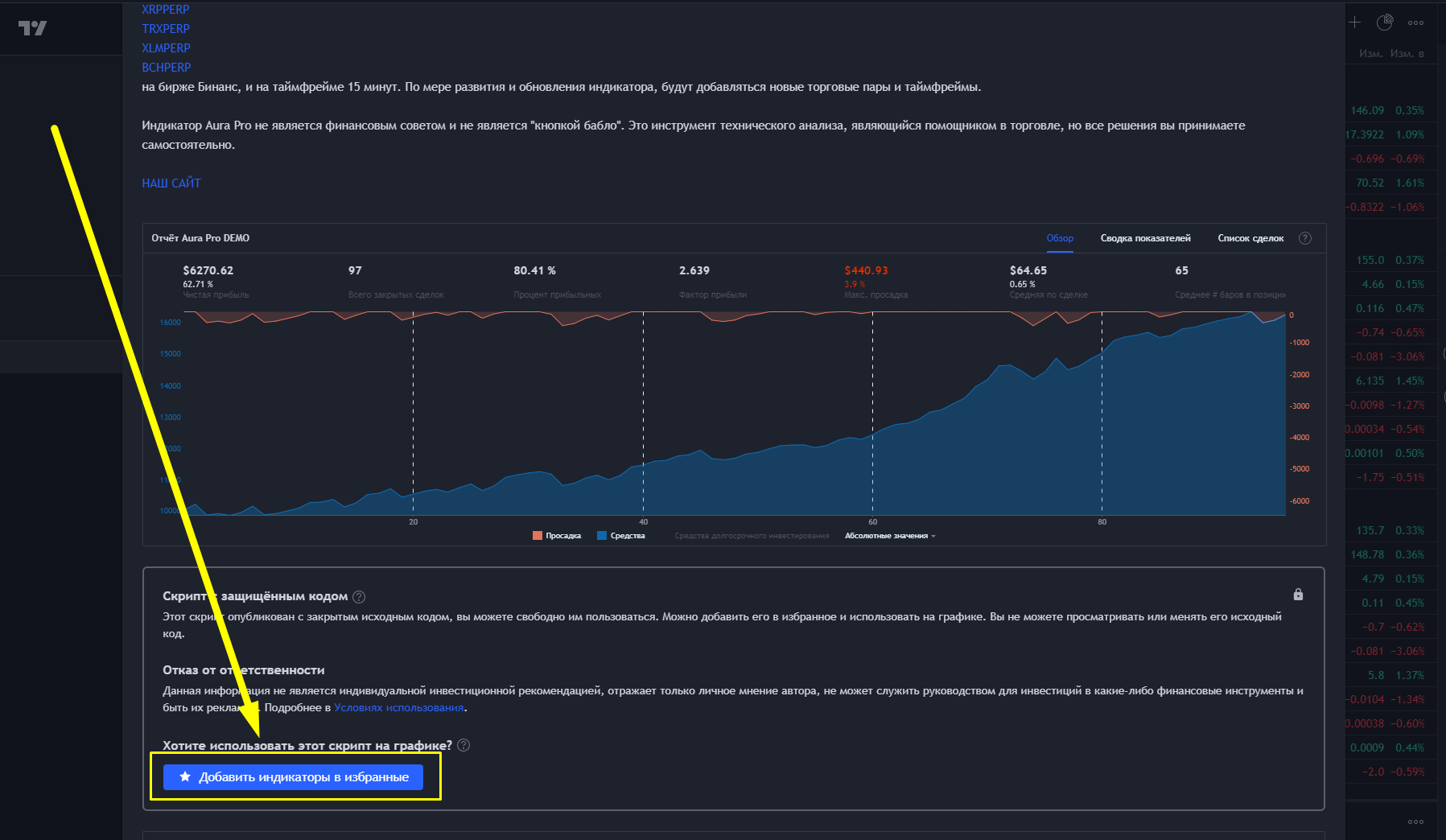Click the lock icon in script info box
This screenshot has width=1446, height=840.
coord(1298,595)
